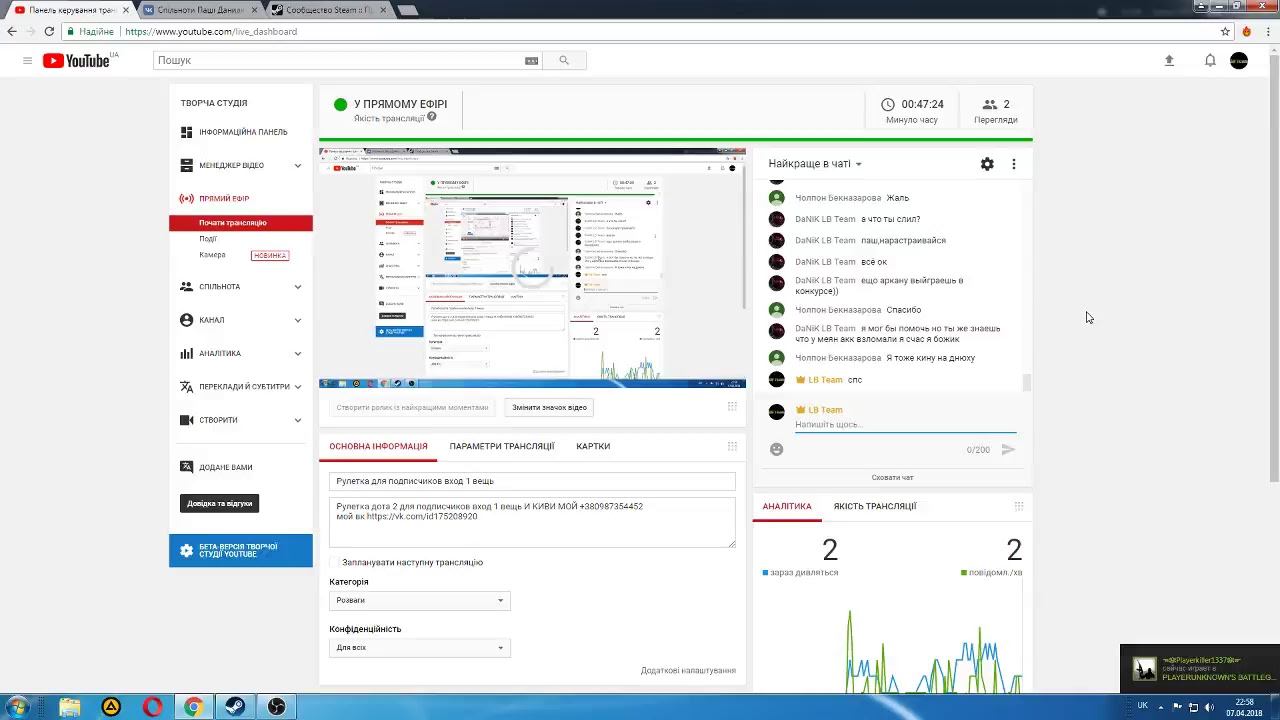Open Chrome from the taskbar
The height and width of the screenshot is (720, 1280).
point(193,707)
